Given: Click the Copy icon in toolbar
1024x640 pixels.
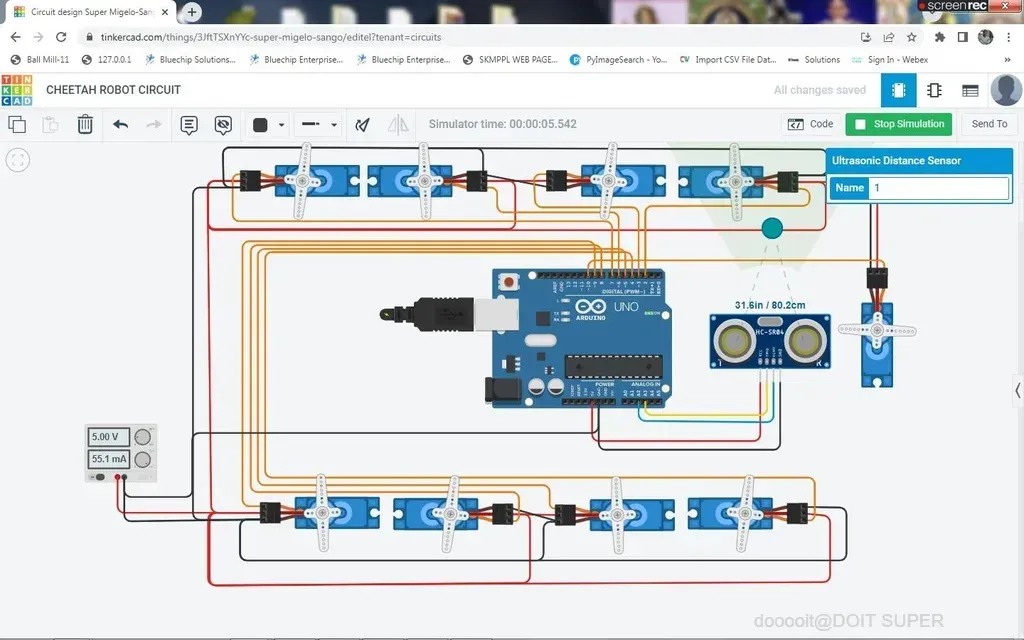Looking at the screenshot, I should [x=17, y=124].
